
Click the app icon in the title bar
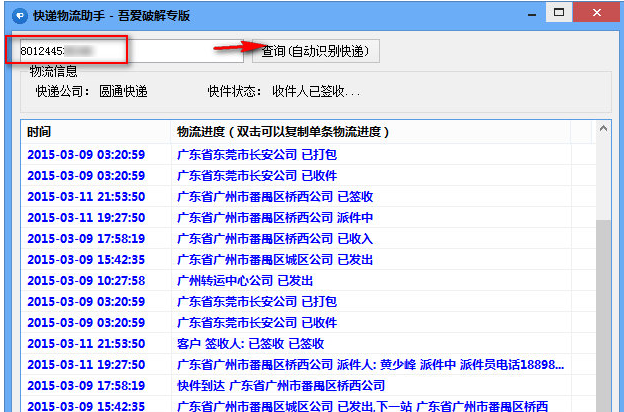pyautogui.click(x=17, y=15)
